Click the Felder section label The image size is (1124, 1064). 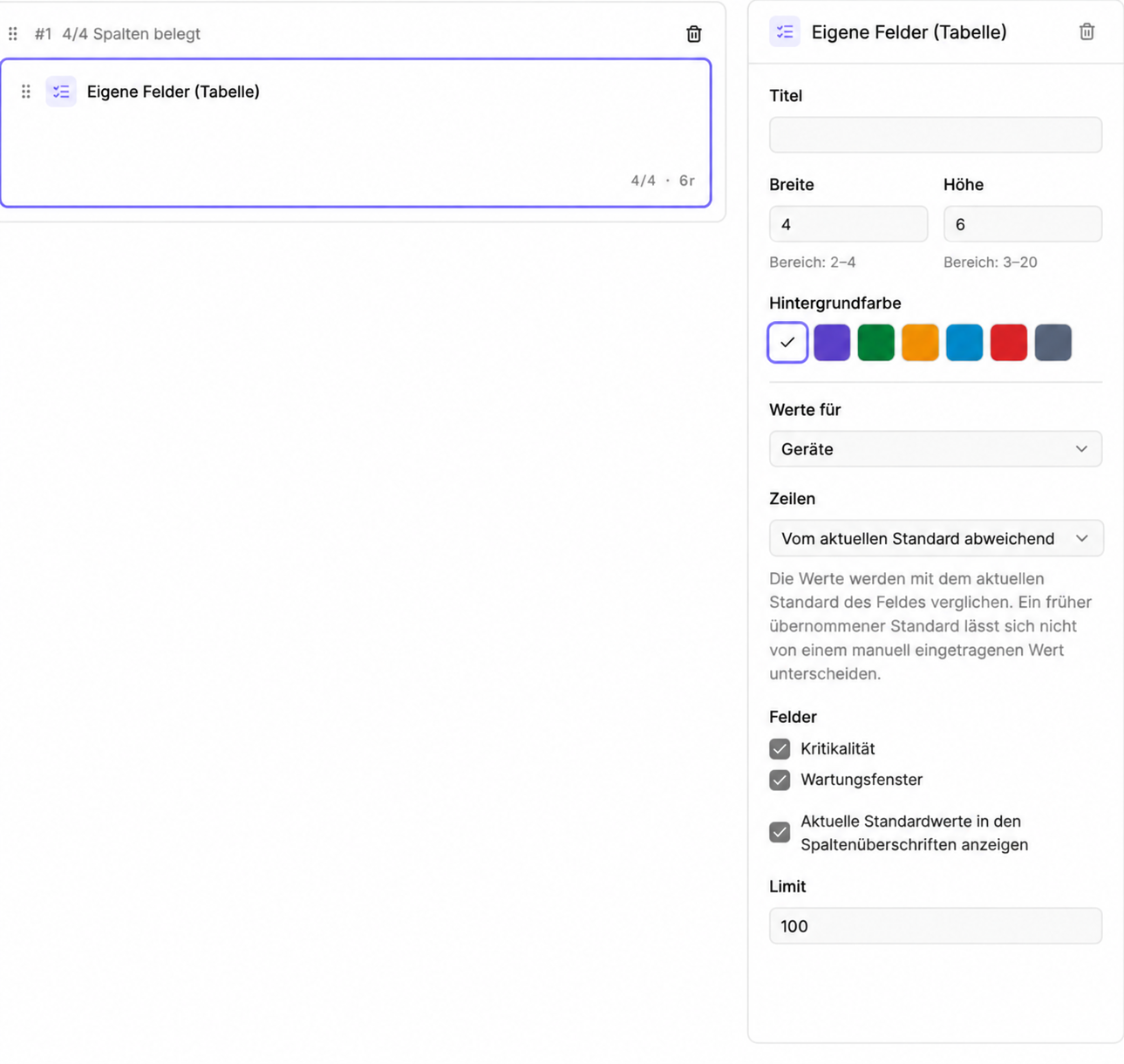(x=793, y=717)
